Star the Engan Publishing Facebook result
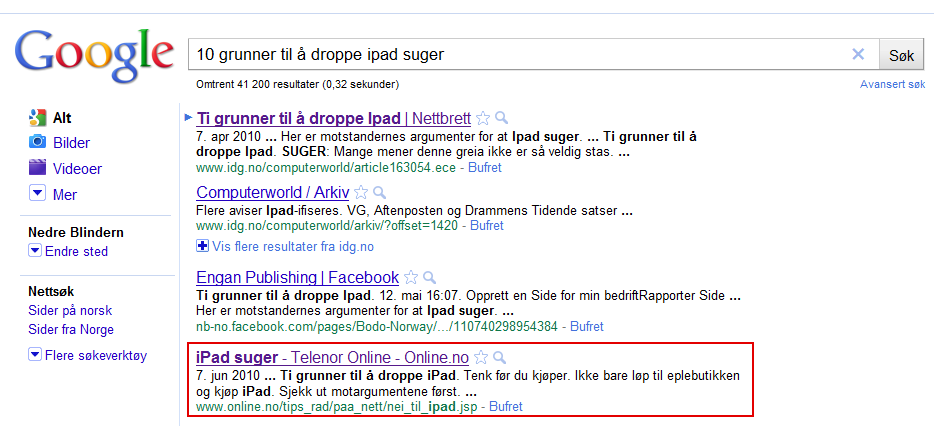Viewport: 934px width, 426px height. 410,278
